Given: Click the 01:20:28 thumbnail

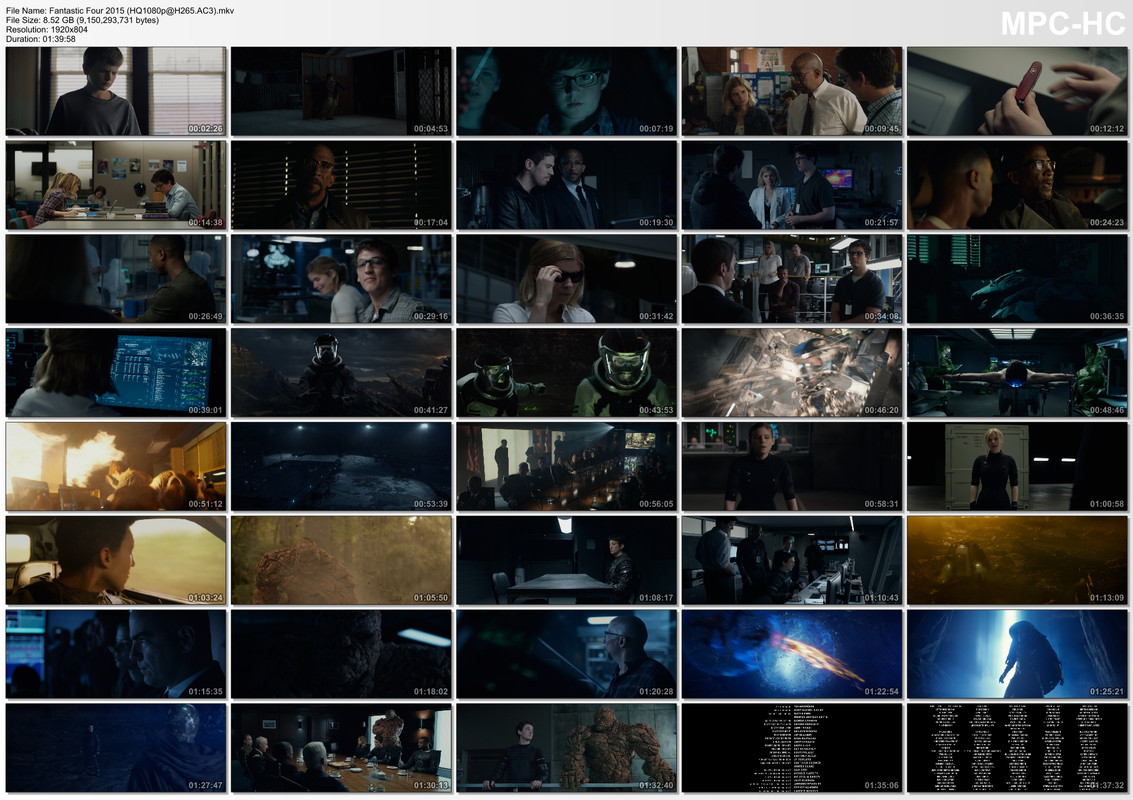Looking at the screenshot, I should [566, 654].
